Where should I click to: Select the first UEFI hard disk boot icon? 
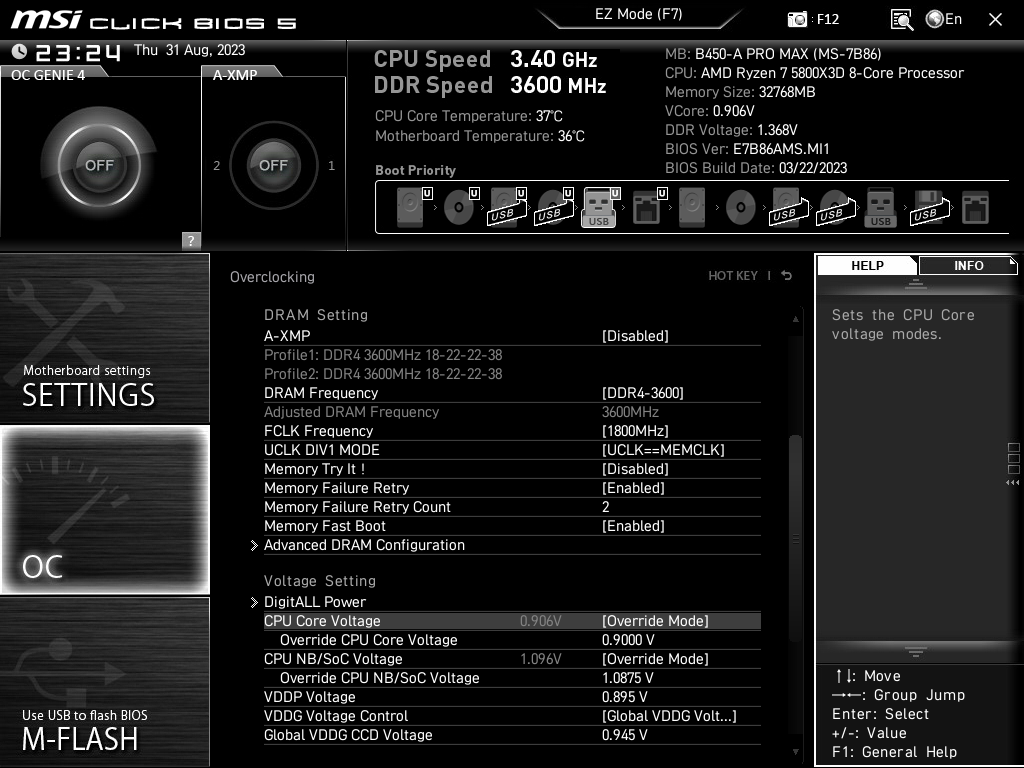(412, 208)
